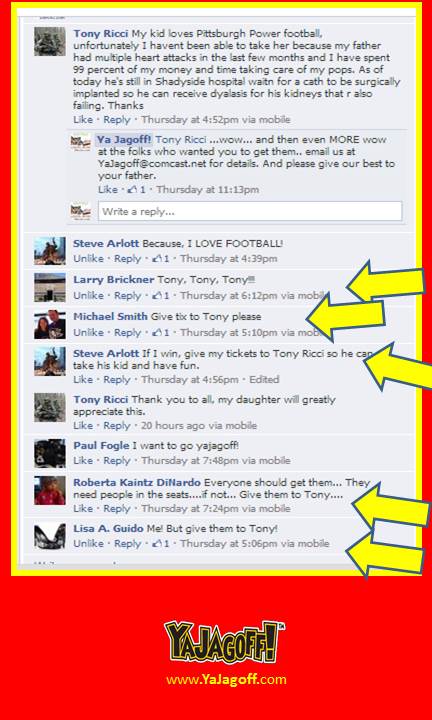Reply to Michael Smith's comment
The width and height of the screenshot is (432, 720).
click(x=128, y=332)
